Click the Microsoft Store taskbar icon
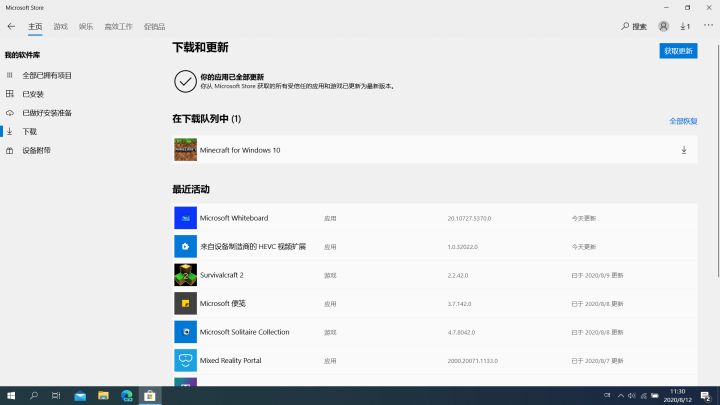 pos(150,396)
